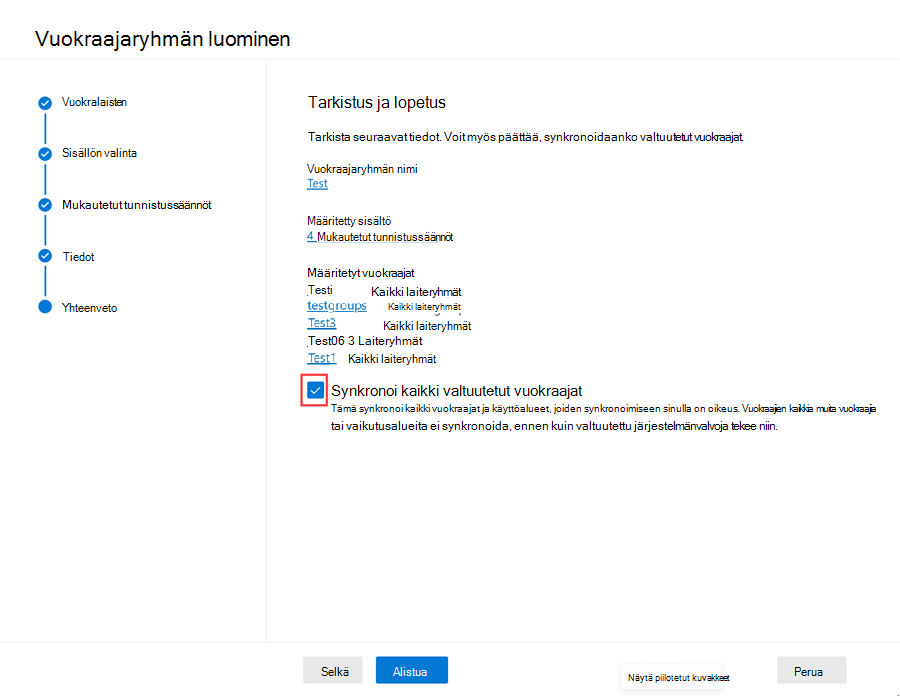Click Kaikki laiteryhmät next to Test3

(427, 326)
